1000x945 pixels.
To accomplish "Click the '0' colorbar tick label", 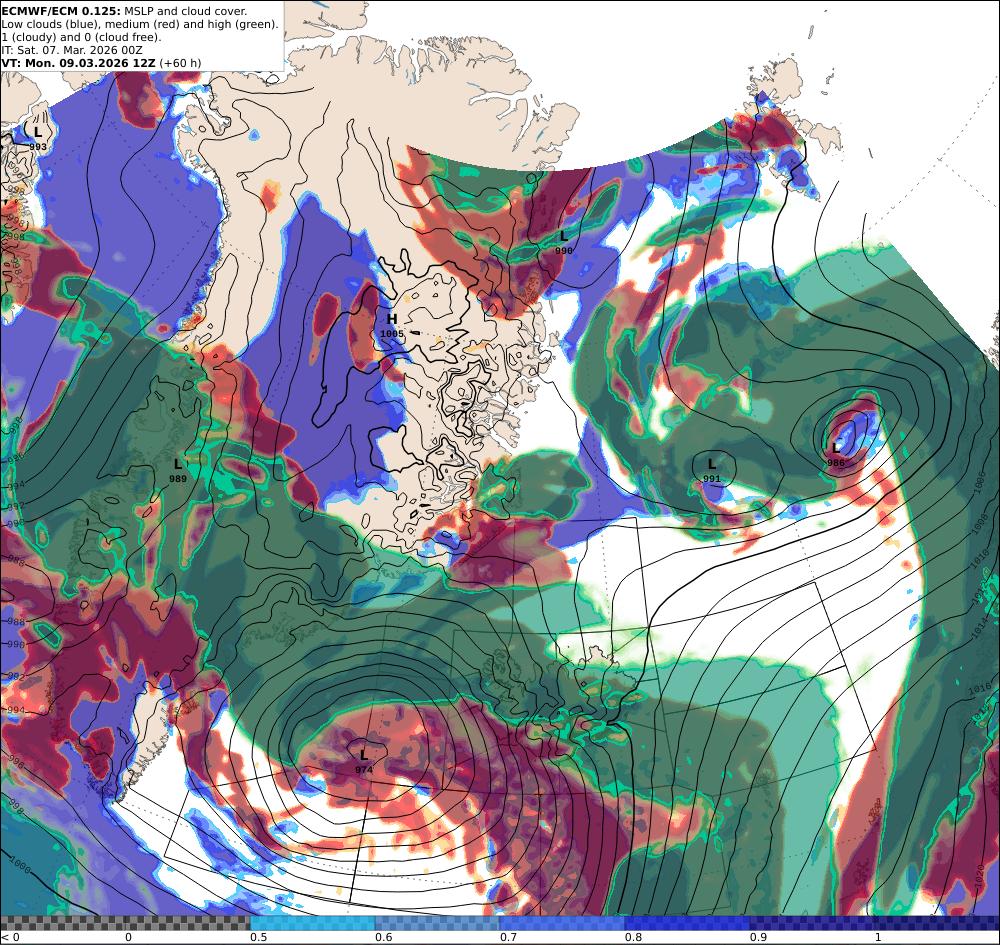I will 128,937.
